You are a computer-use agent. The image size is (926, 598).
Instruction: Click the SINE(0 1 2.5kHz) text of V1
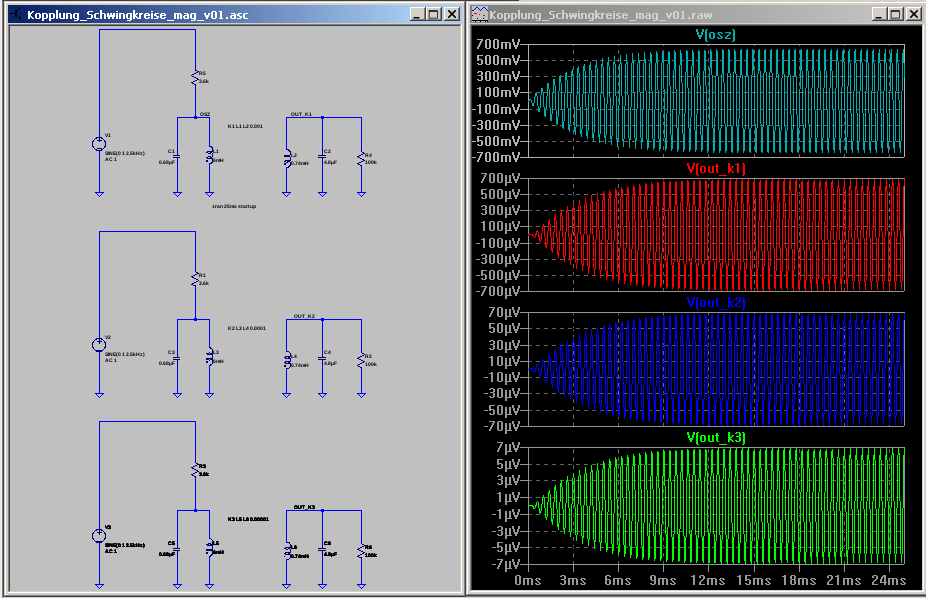[x=125, y=153]
